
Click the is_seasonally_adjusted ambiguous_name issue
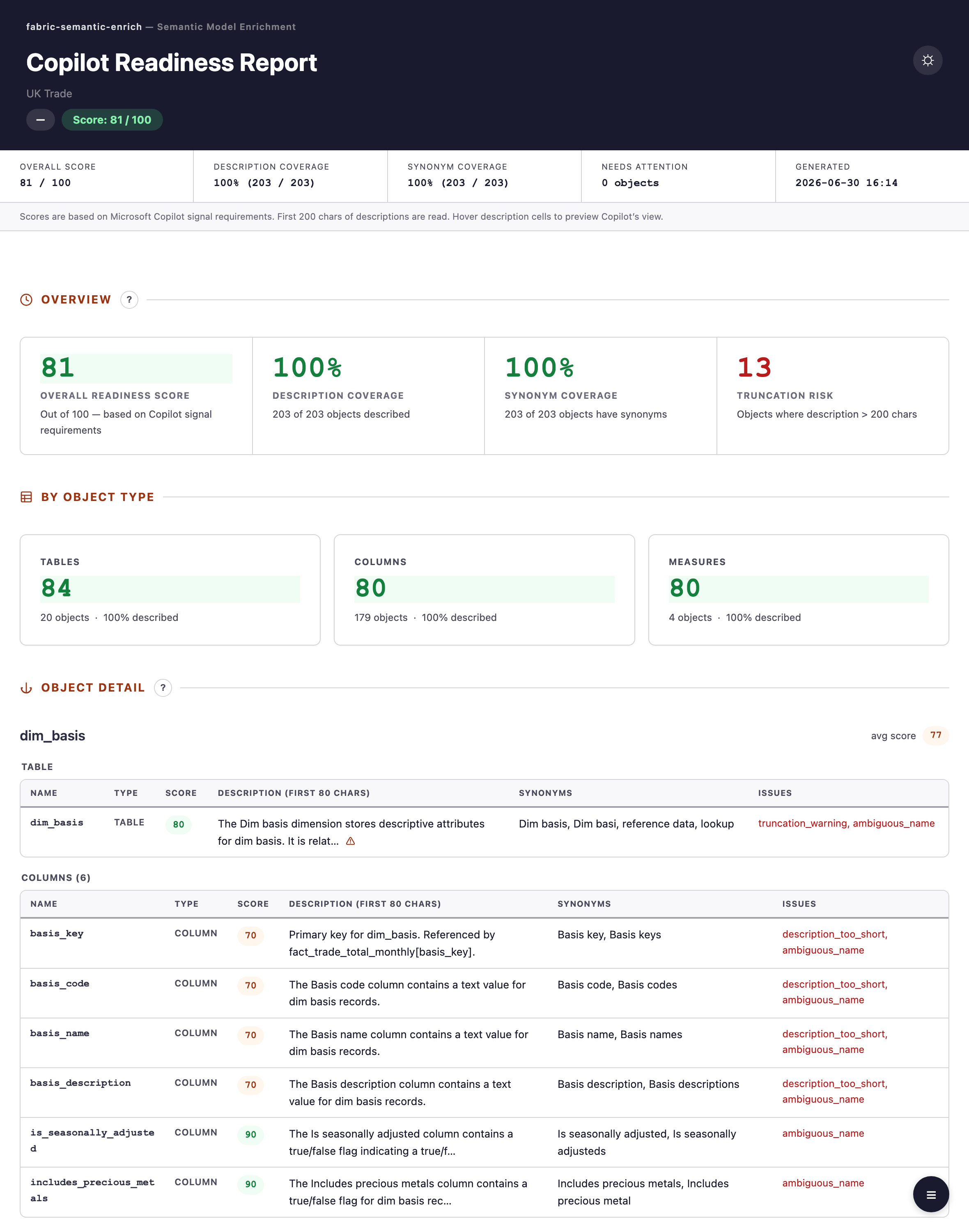(823, 1133)
